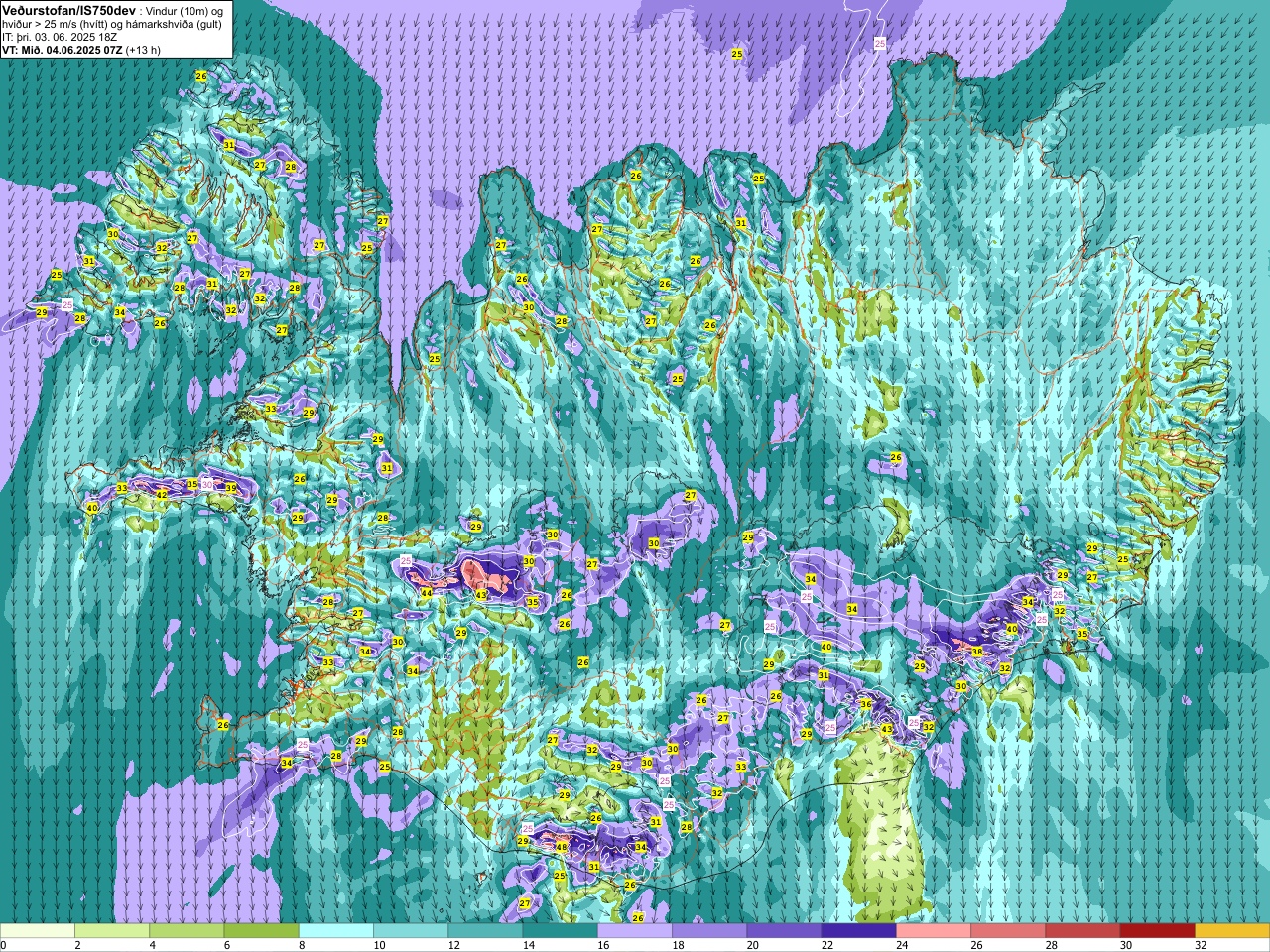Select the olive green 6–8 m/s legend swatch
The height and width of the screenshot is (952, 1270).
(261, 931)
